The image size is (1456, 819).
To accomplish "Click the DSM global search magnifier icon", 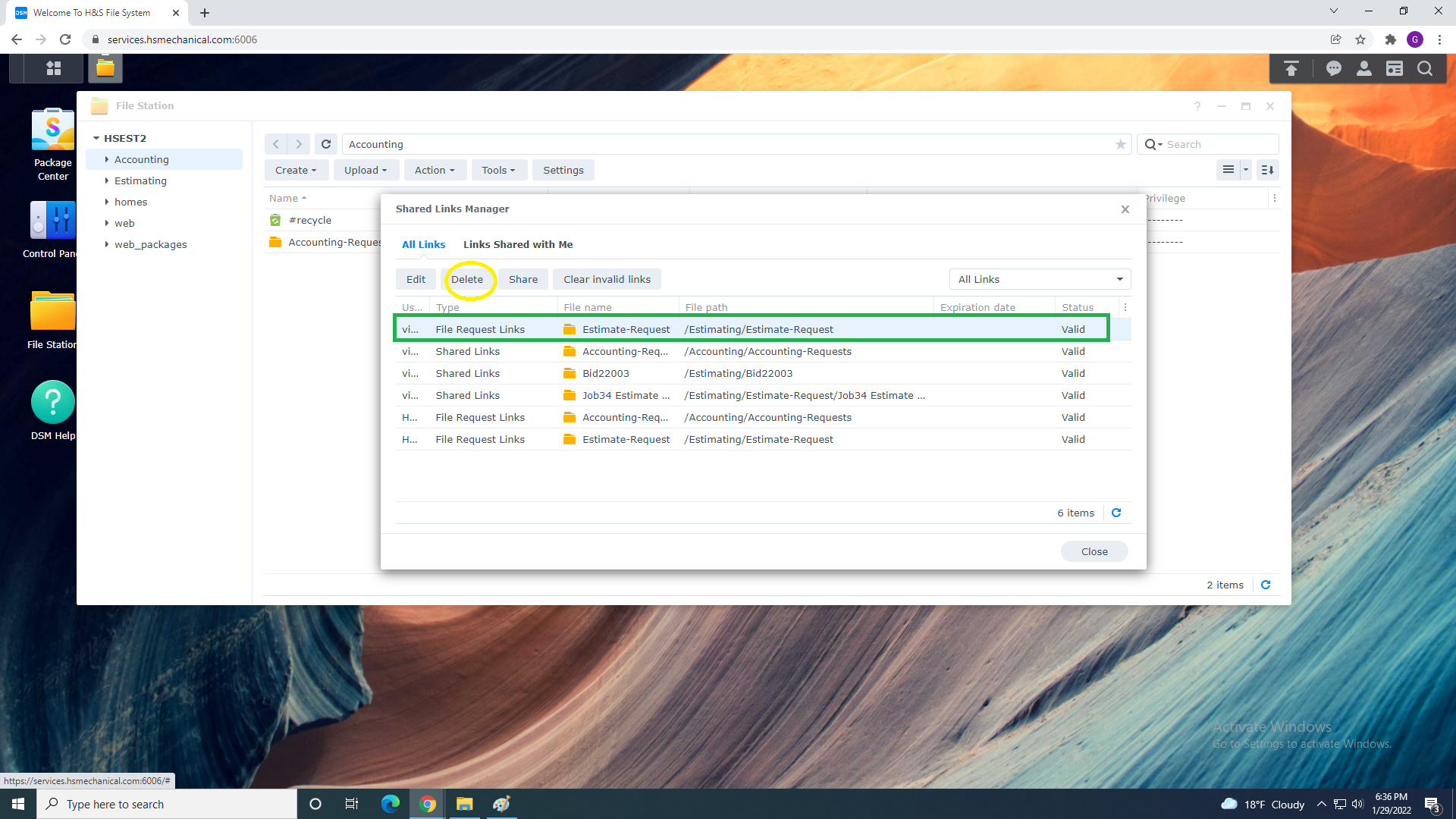I will 1425,69.
